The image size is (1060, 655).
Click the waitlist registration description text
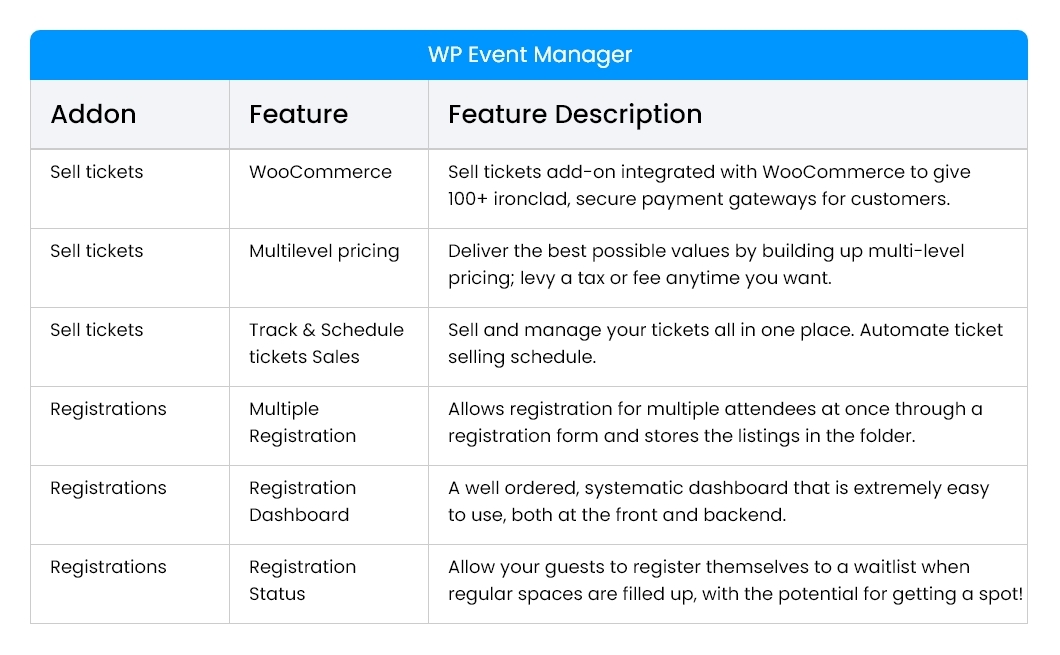pyautogui.click(x=736, y=581)
